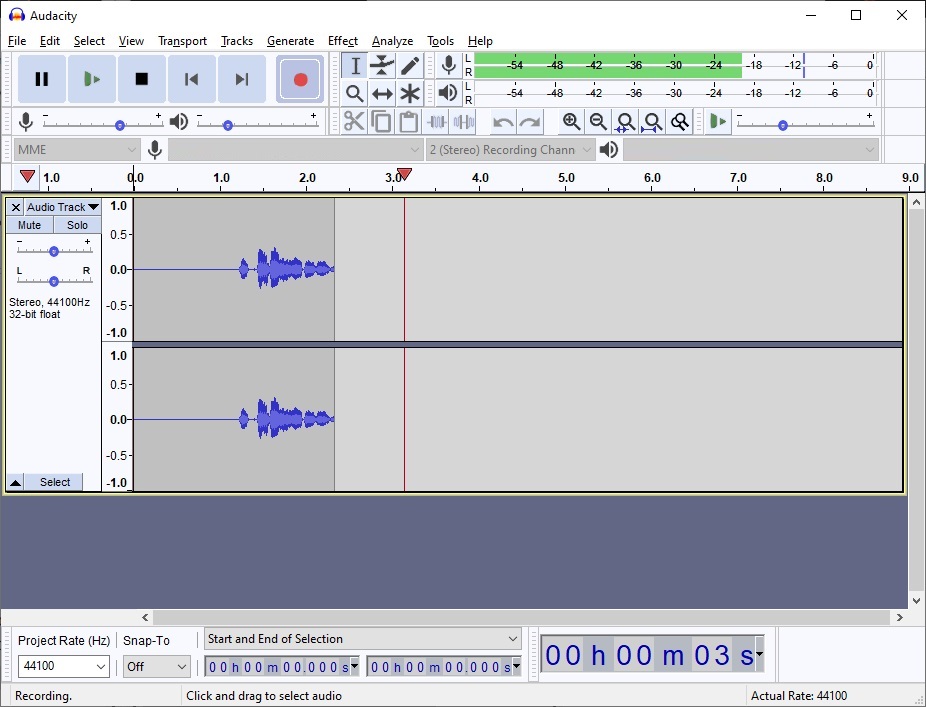This screenshot has width=926, height=707.
Task: Open the Transport menu
Action: coord(182,41)
